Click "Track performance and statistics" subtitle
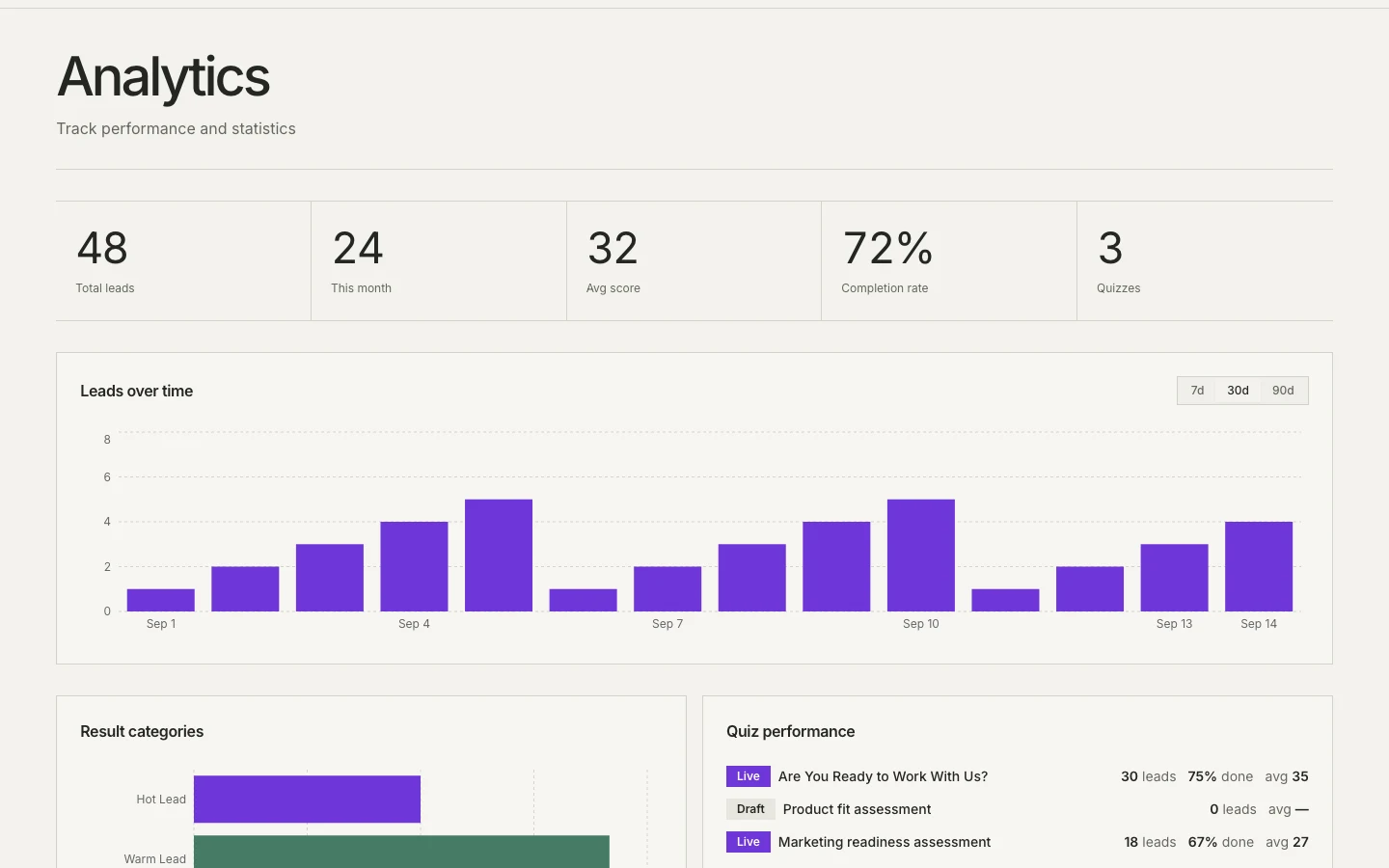The image size is (1389, 868). 176,128
